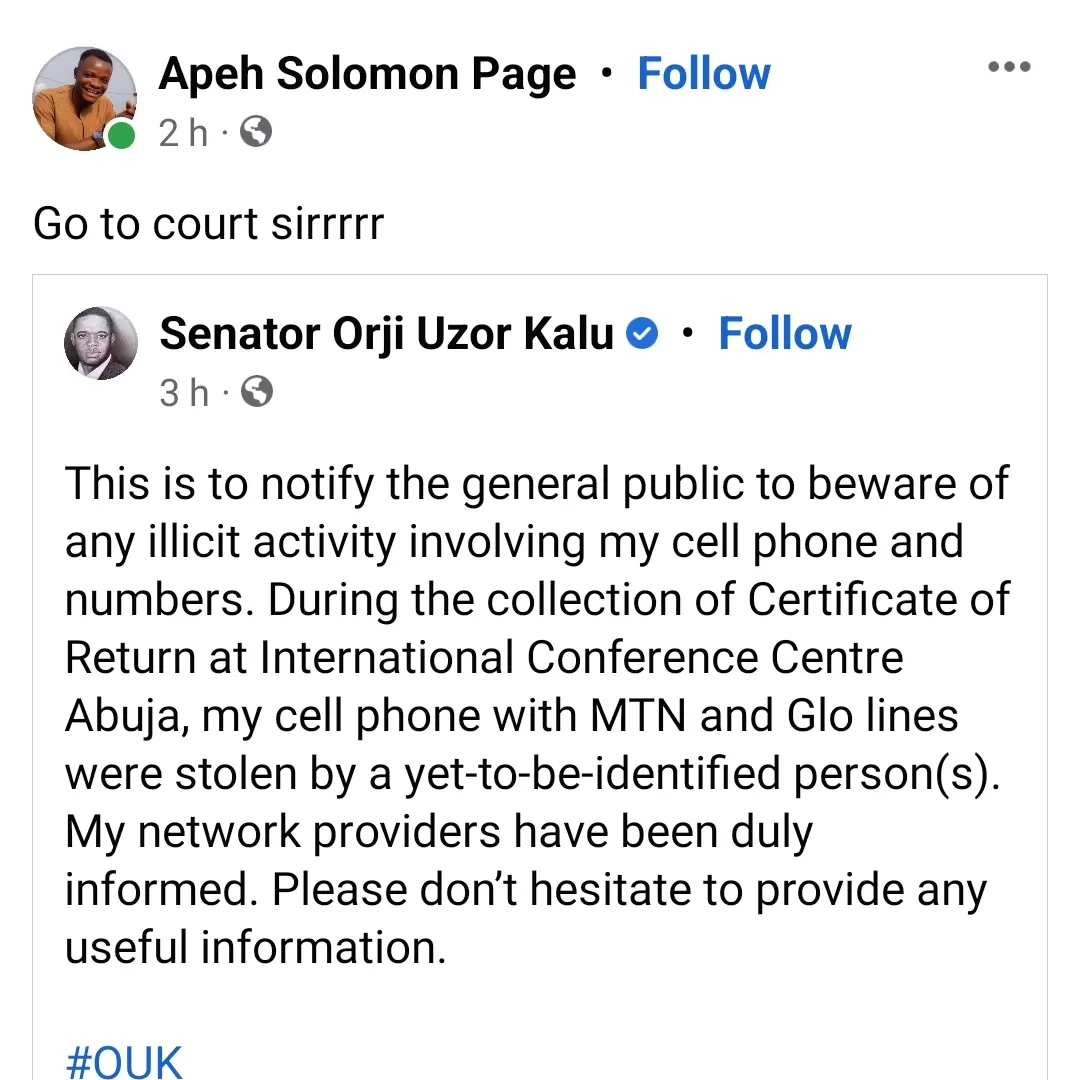
Task: Click the sentence ending "useful information."
Action: tap(255, 948)
